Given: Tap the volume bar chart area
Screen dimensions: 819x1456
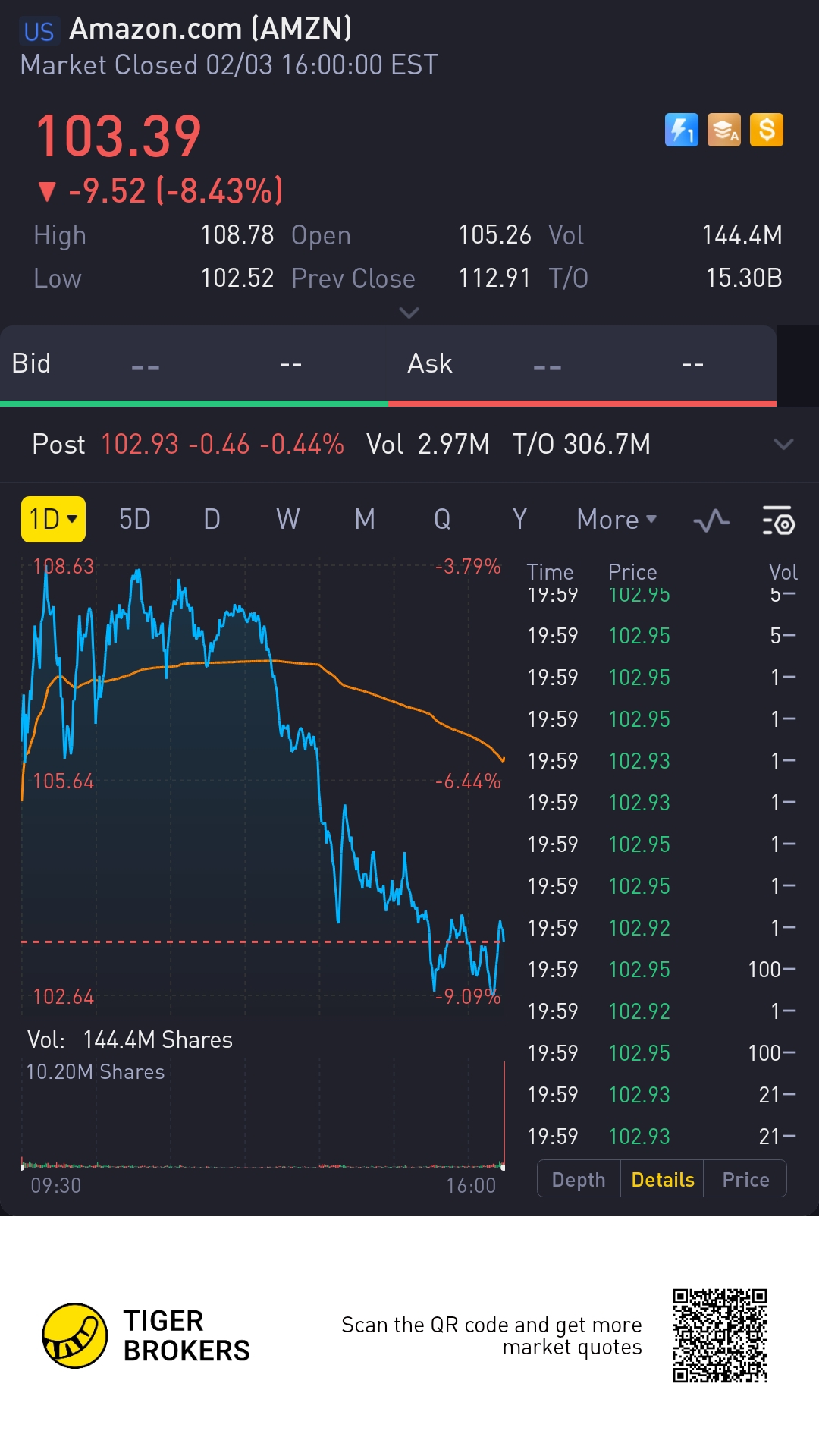Looking at the screenshot, I should point(262,1123).
